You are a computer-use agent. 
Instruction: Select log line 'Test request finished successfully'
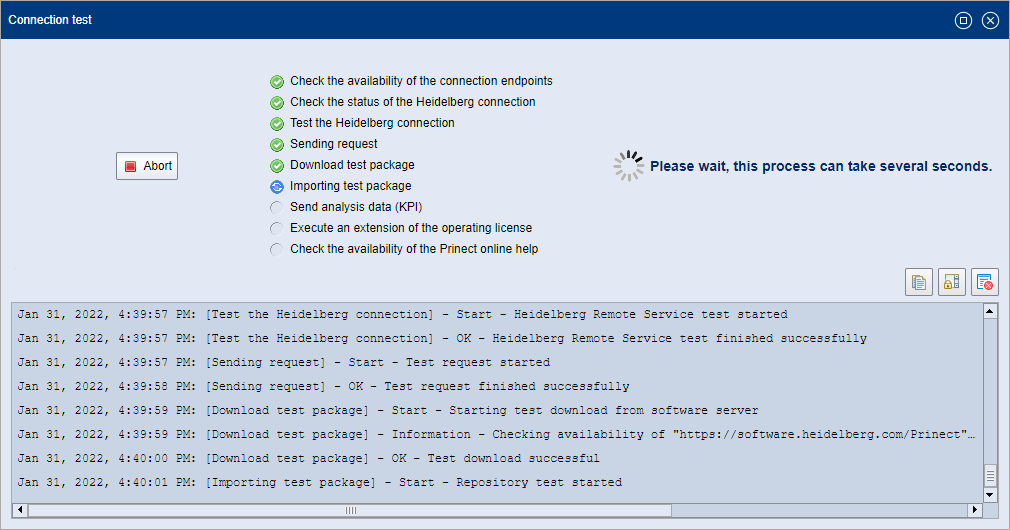point(323,386)
